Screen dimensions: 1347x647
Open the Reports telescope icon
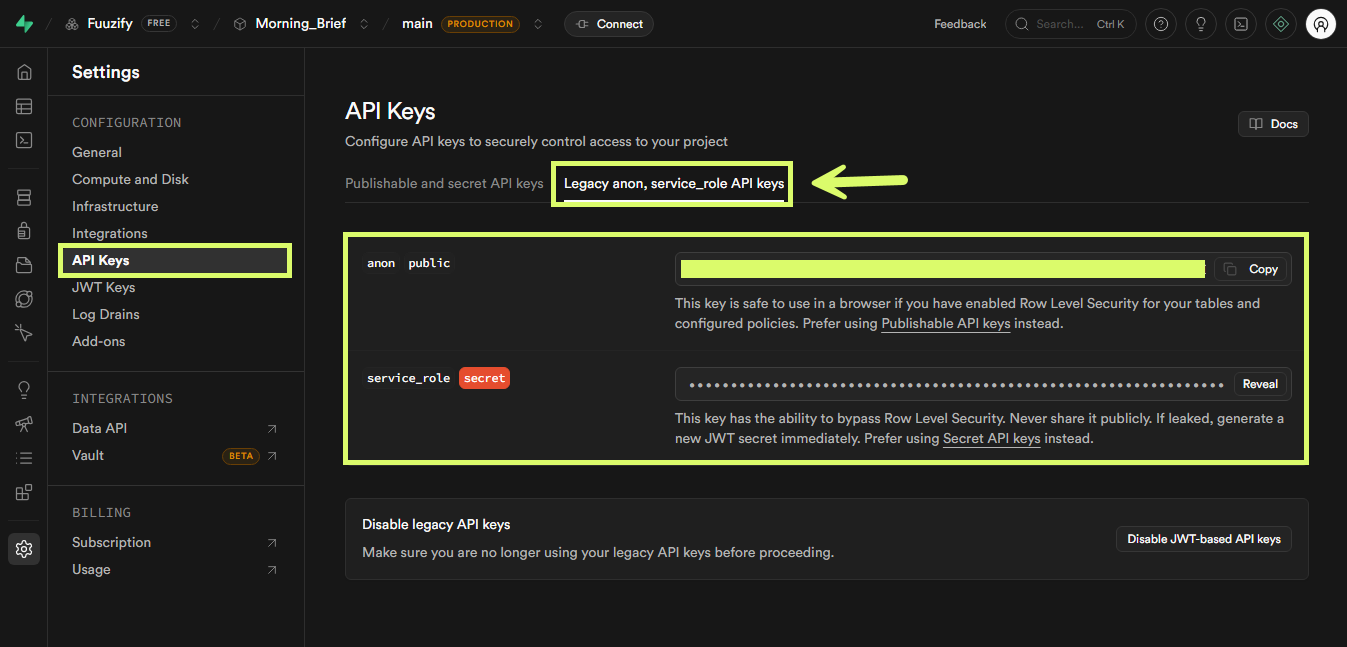click(x=24, y=424)
